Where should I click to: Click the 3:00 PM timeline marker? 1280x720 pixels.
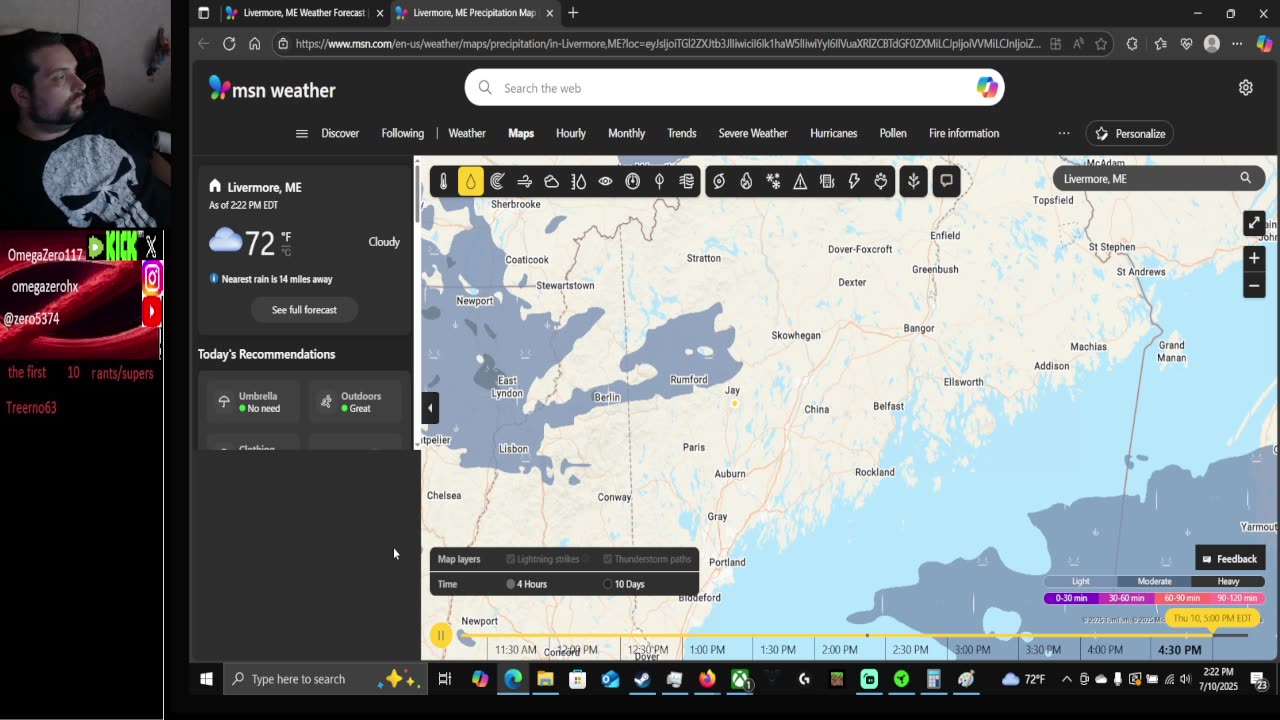[972, 649]
